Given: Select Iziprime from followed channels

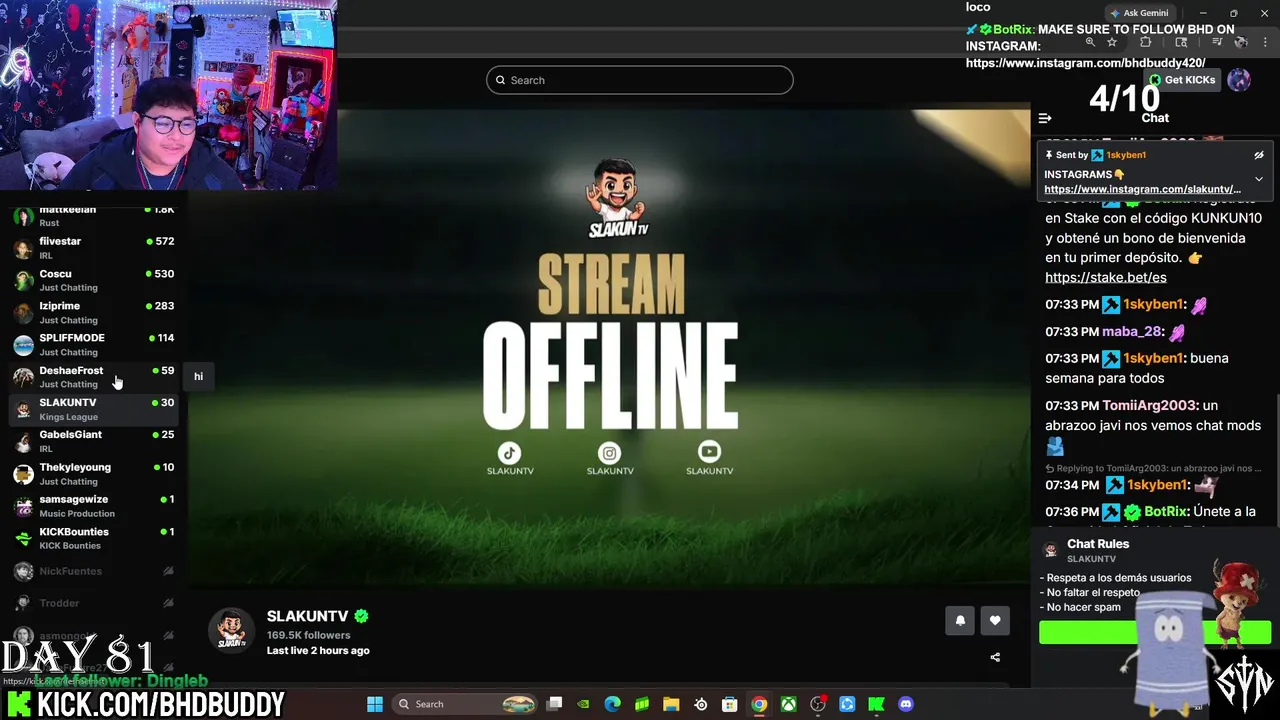Looking at the screenshot, I should coord(92,312).
